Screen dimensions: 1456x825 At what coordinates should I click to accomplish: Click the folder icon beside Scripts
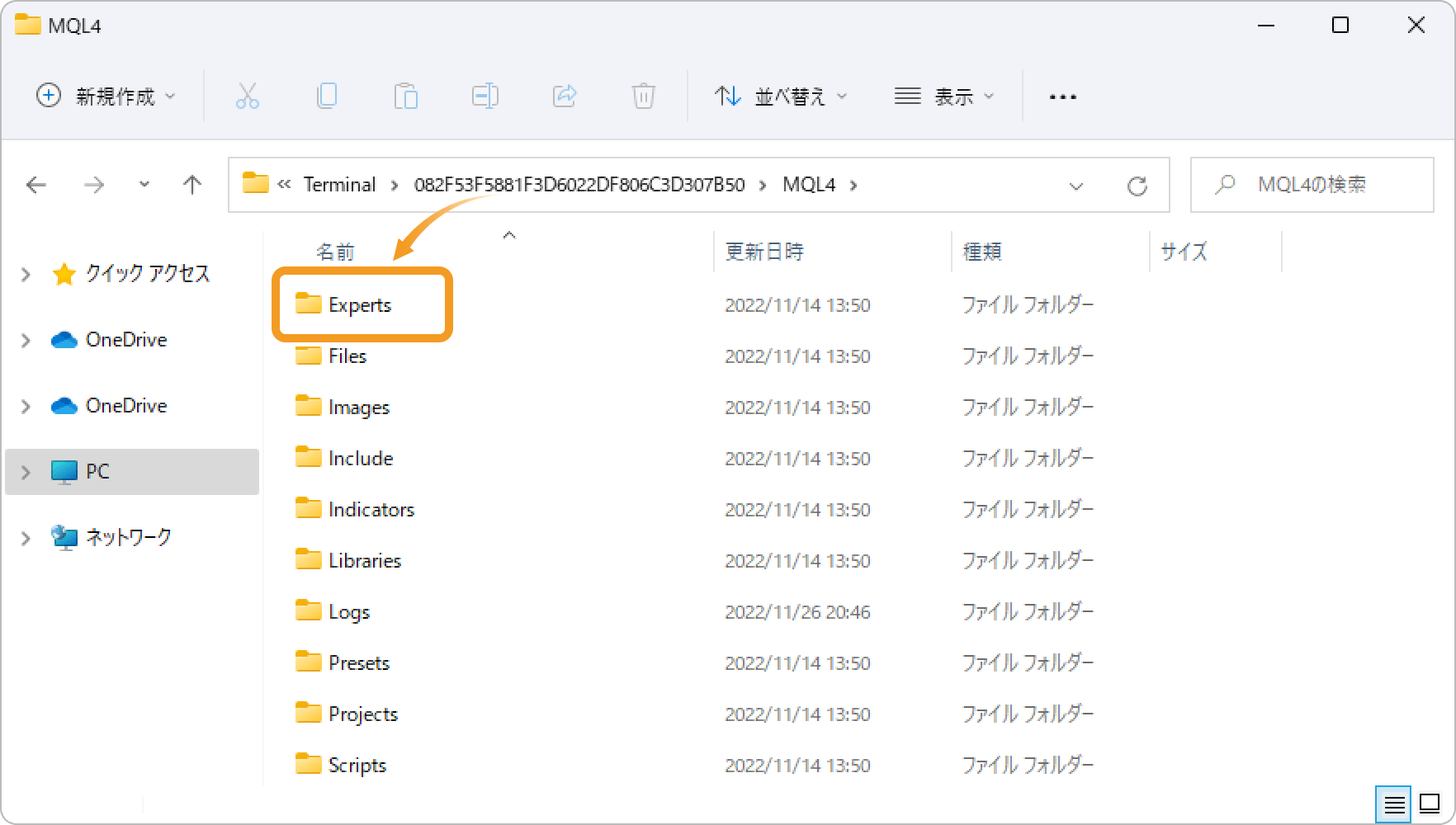click(x=309, y=764)
